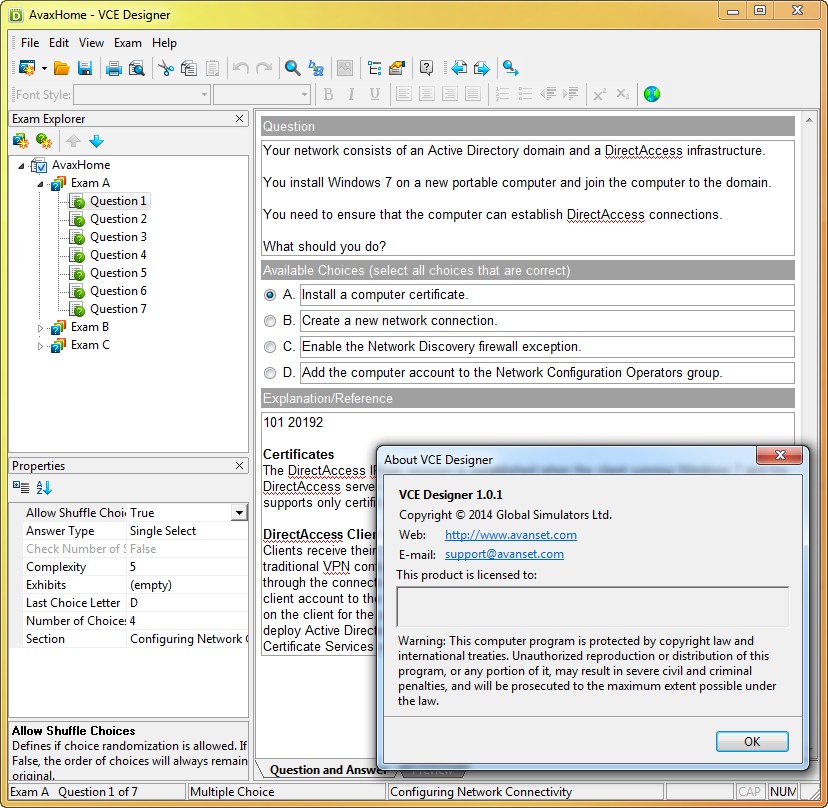Screen dimensions: 828x808
Task: Click the Go to question magnifier-arrow icon
Action: pyautogui.click(x=511, y=68)
